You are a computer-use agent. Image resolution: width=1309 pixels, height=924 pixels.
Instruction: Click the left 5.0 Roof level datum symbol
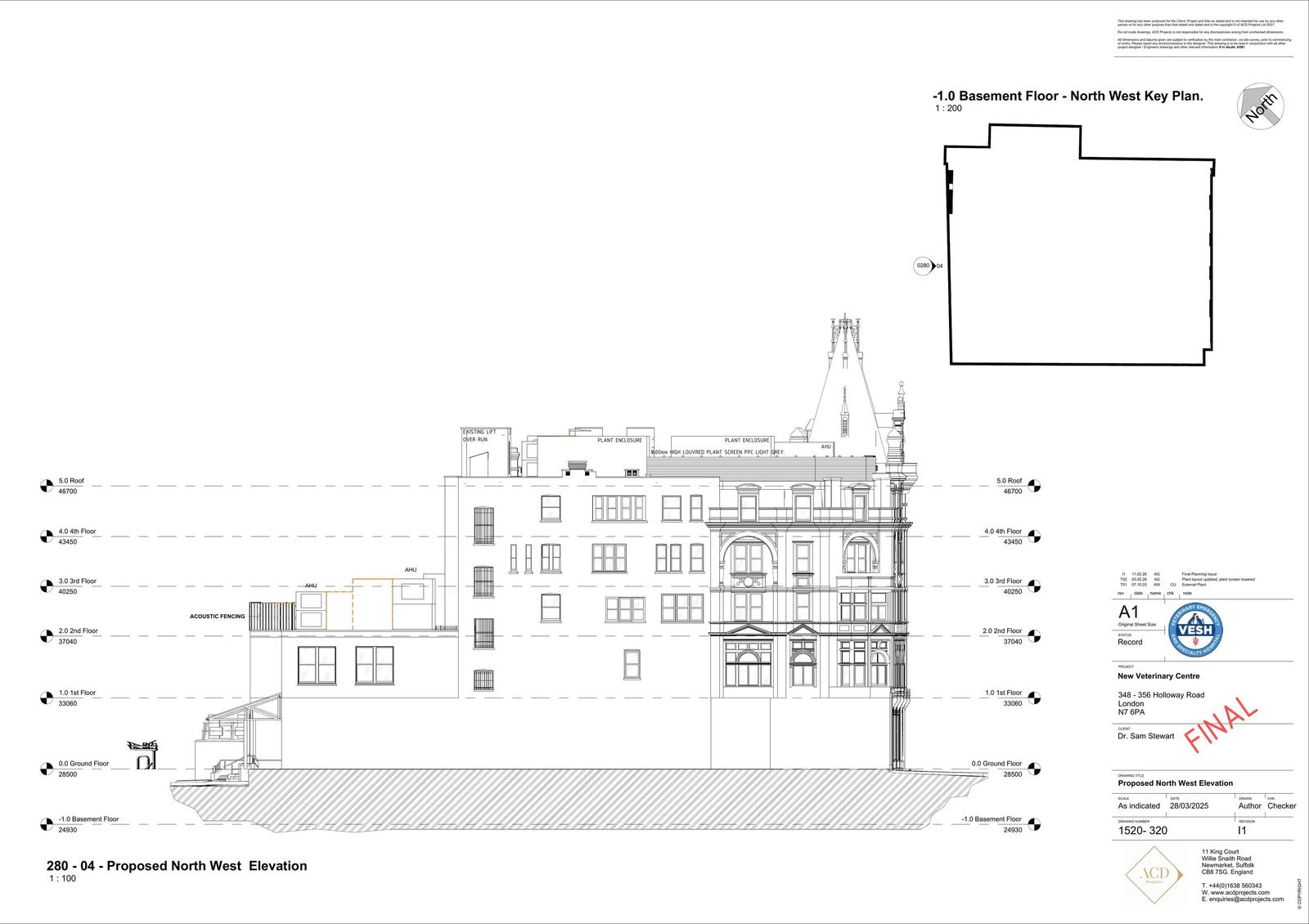pyautogui.click(x=47, y=487)
